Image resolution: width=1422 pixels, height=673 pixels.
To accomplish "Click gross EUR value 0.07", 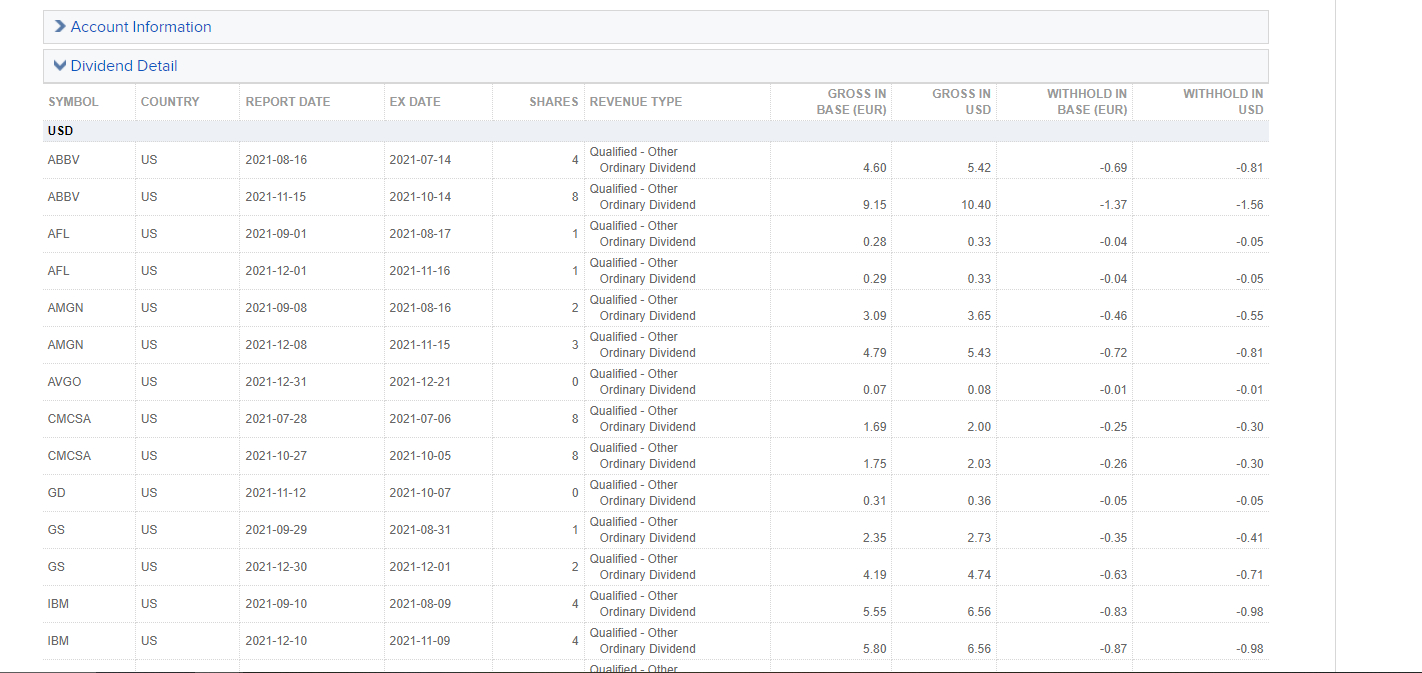I will coord(875,390).
